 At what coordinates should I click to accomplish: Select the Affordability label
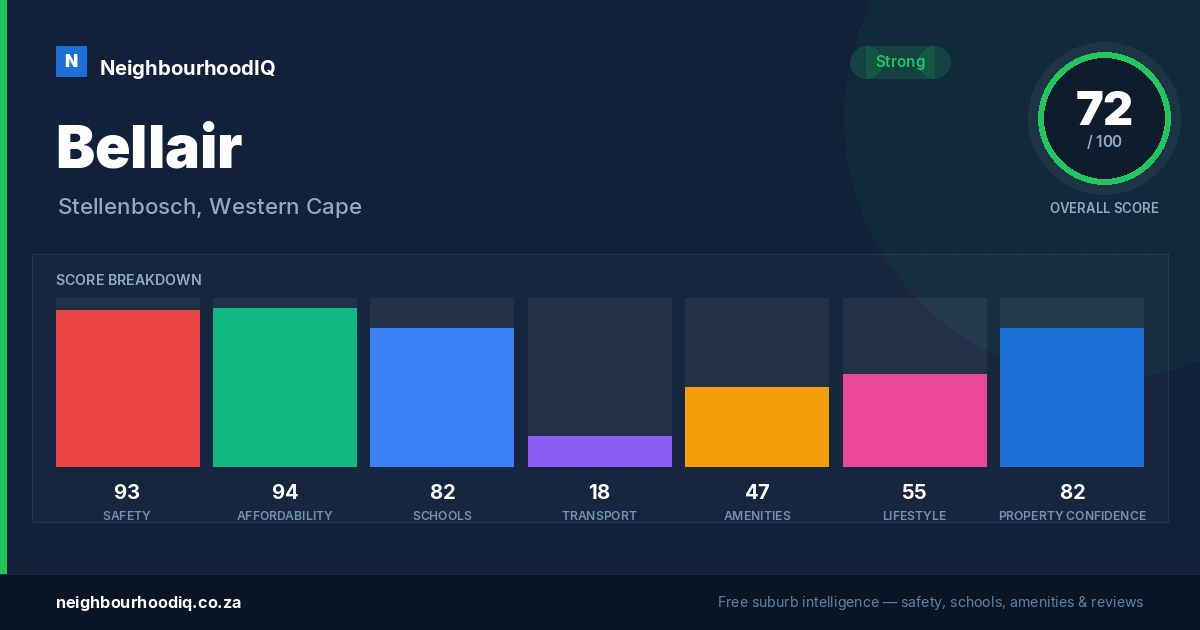[x=285, y=516]
